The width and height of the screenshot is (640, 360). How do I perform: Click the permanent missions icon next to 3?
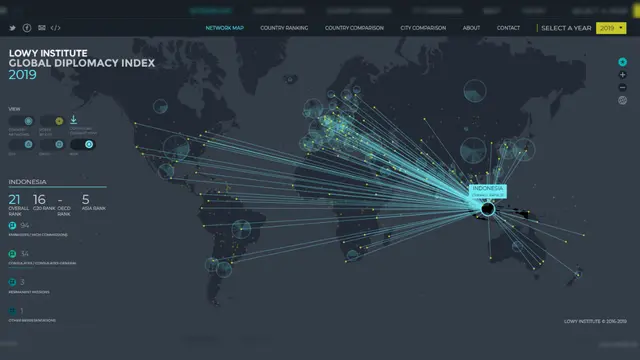tap(12, 282)
